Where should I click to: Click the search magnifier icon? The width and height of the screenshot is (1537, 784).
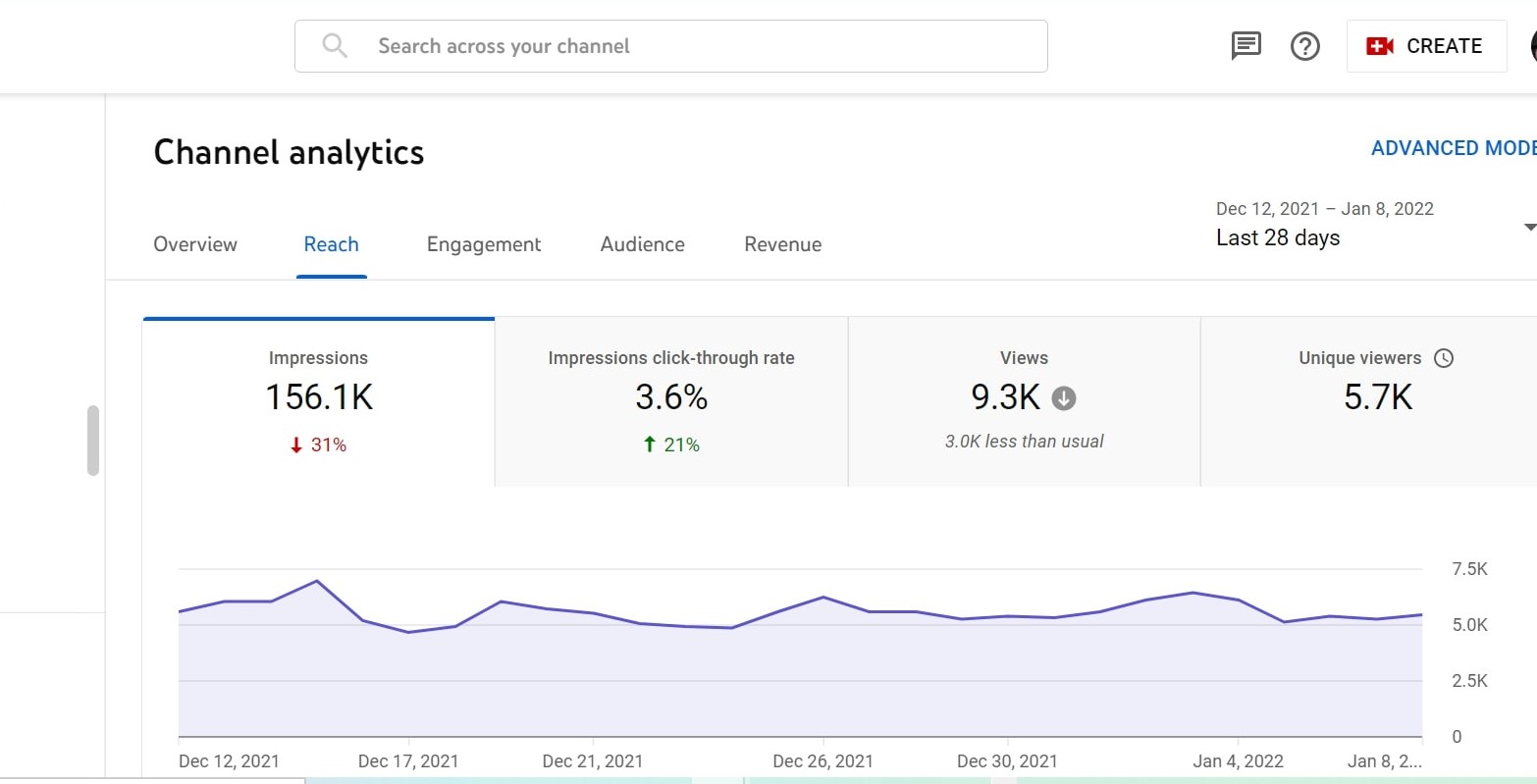pos(335,46)
